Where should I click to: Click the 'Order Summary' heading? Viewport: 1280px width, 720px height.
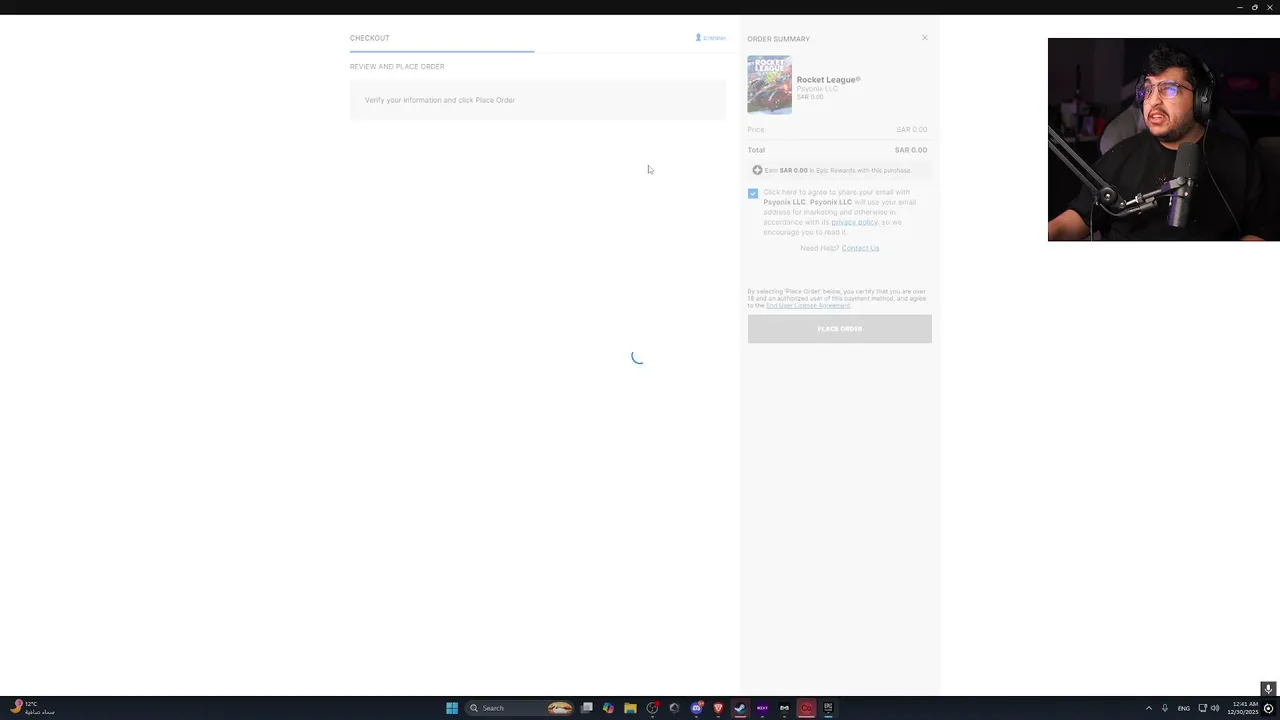(x=778, y=39)
